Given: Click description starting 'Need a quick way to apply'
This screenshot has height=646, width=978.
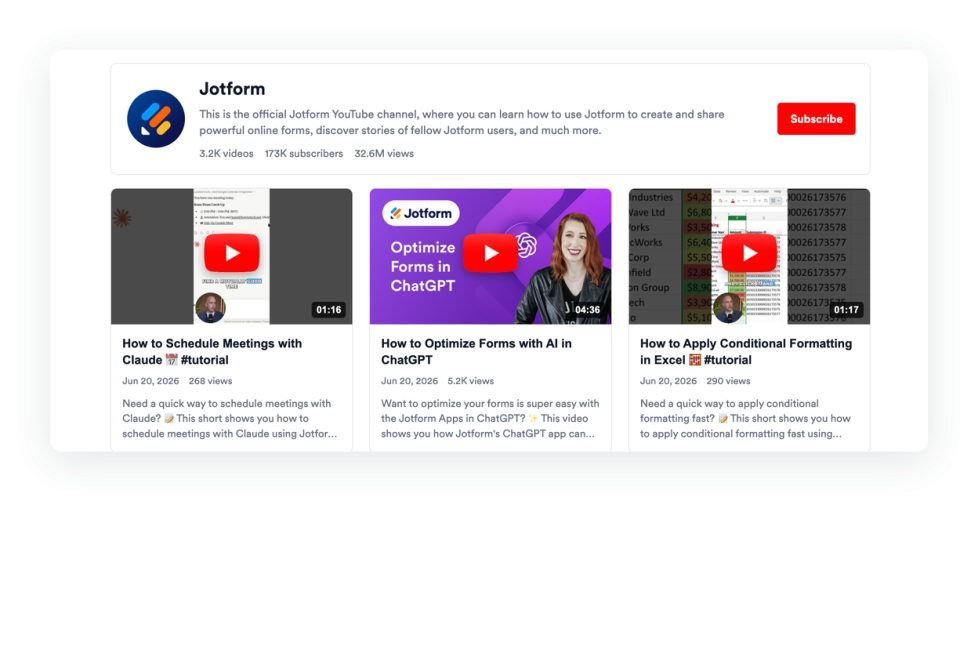Looking at the screenshot, I should point(745,418).
